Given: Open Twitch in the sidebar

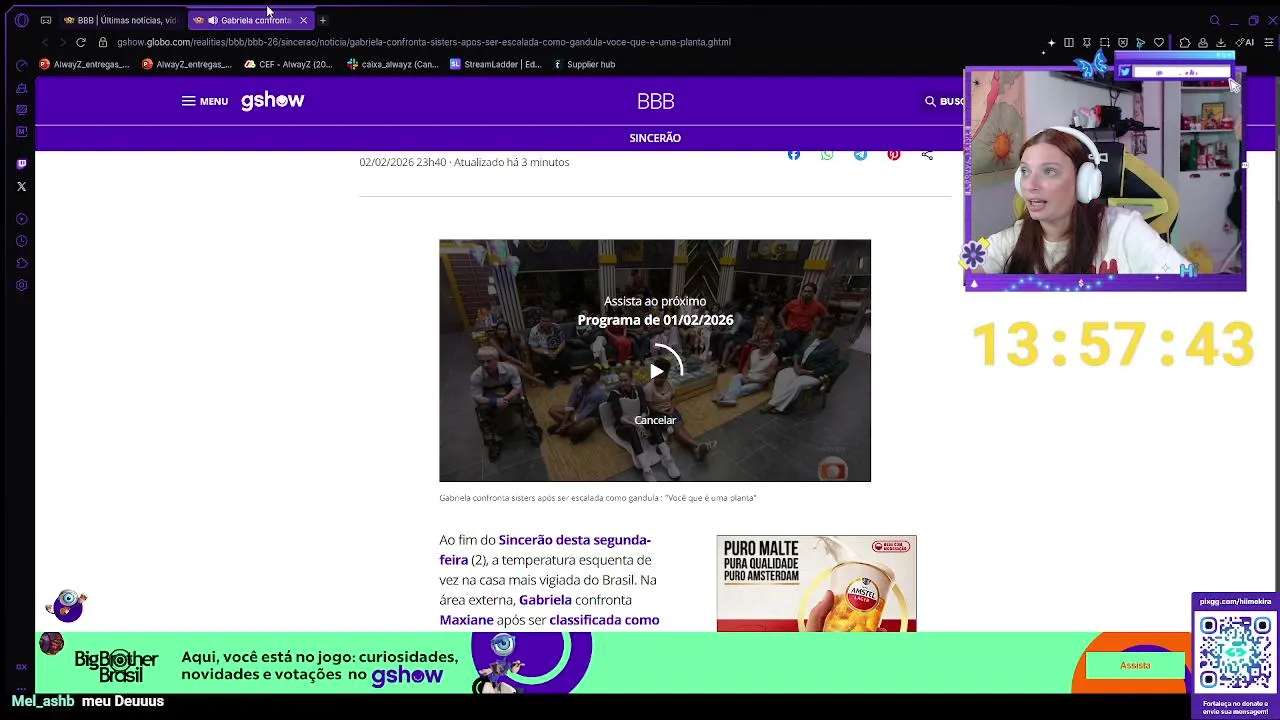Looking at the screenshot, I should [x=22, y=163].
